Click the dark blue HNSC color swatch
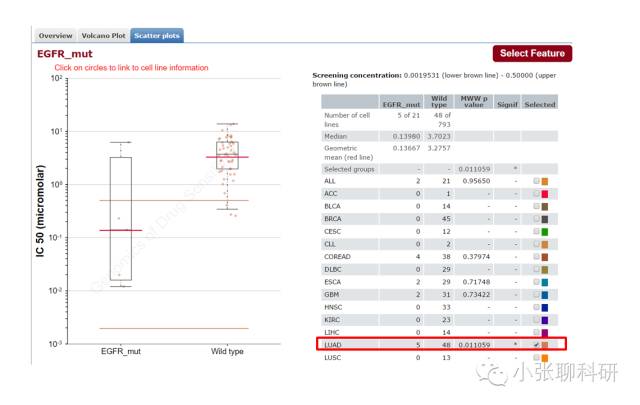The image size is (640, 405). (x=544, y=308)
